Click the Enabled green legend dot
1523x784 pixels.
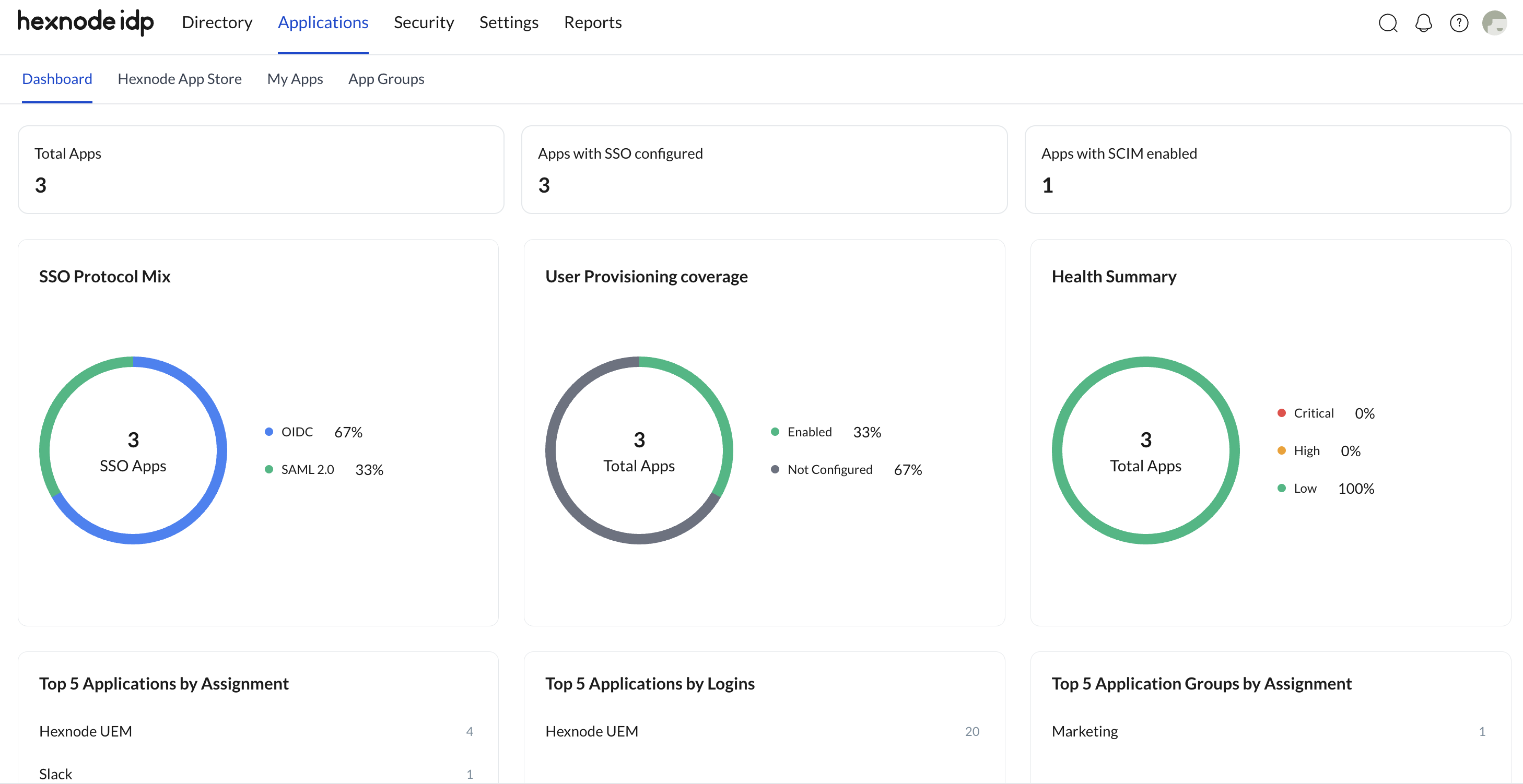click(775, 432)
